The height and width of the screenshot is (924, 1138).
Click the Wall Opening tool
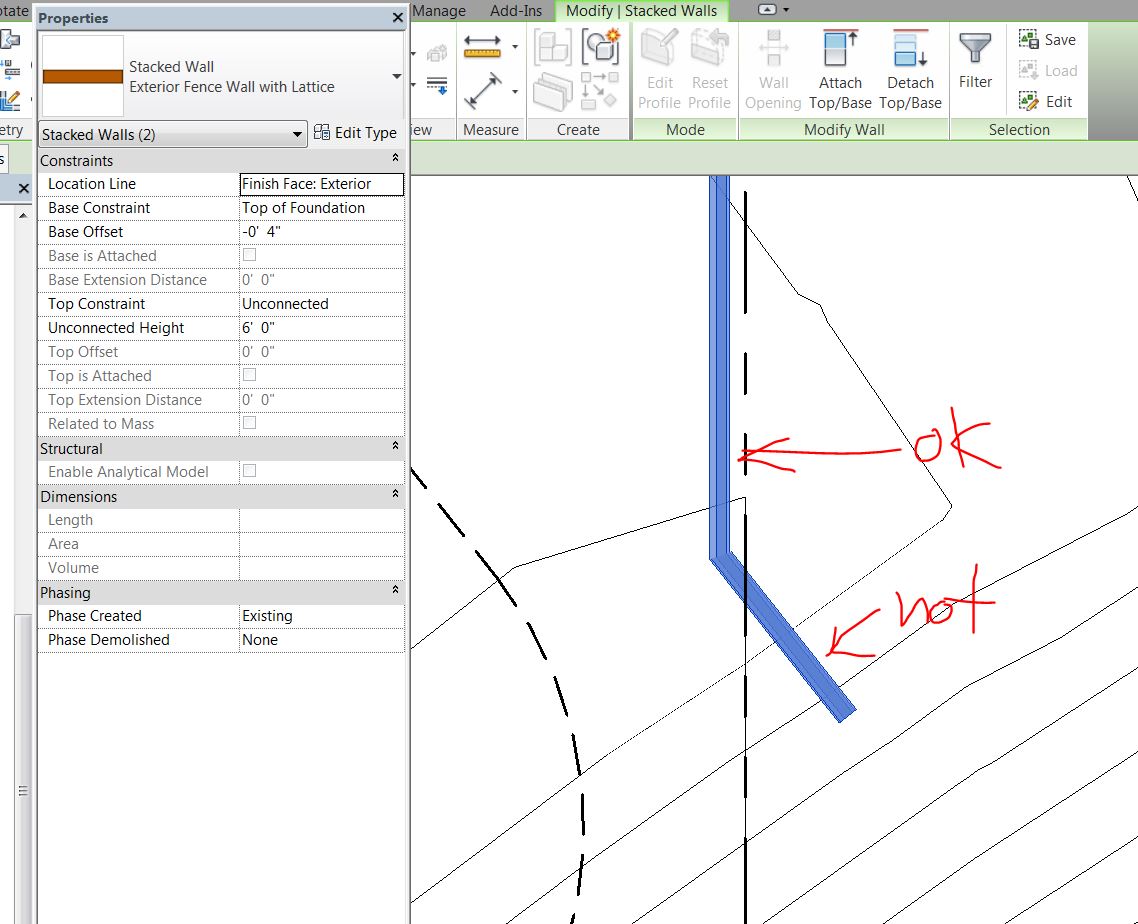773,70
